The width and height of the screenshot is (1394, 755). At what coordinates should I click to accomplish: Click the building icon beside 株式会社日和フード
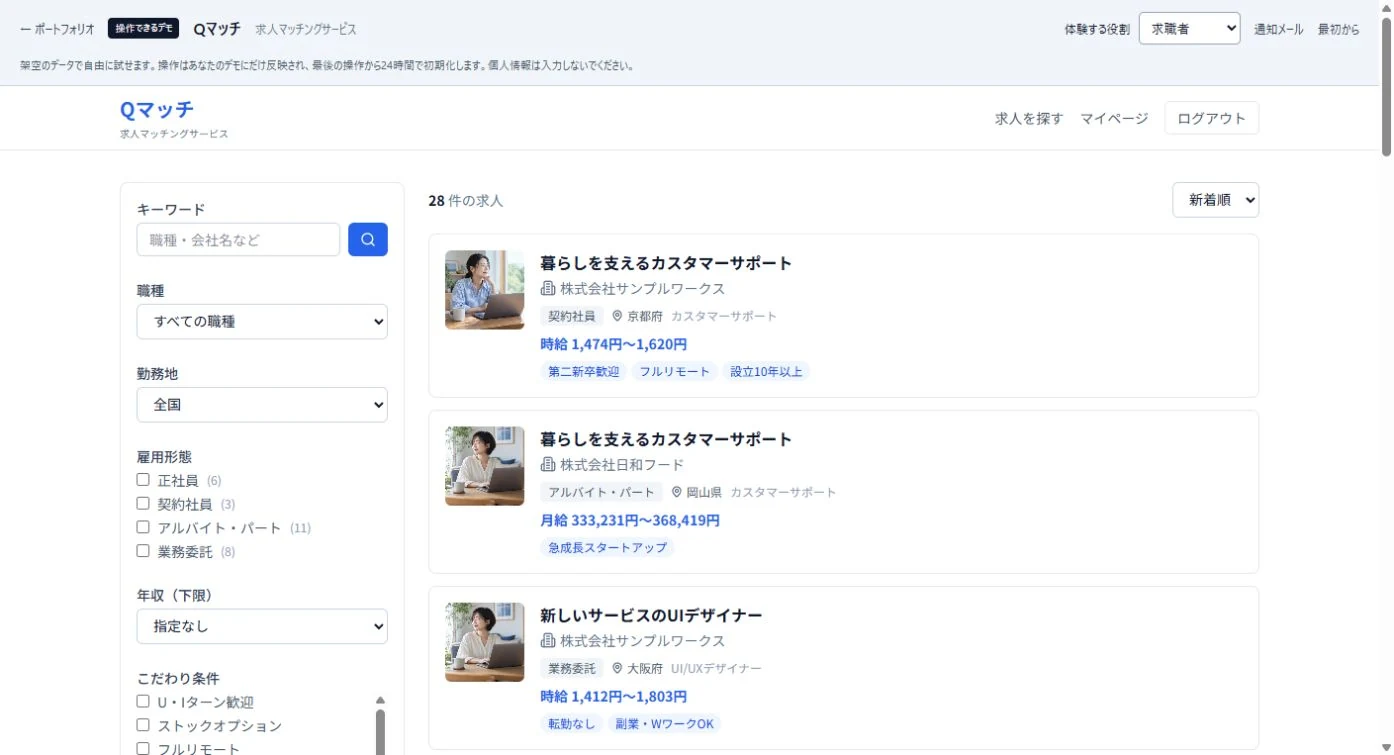click(x=548, y=464)
